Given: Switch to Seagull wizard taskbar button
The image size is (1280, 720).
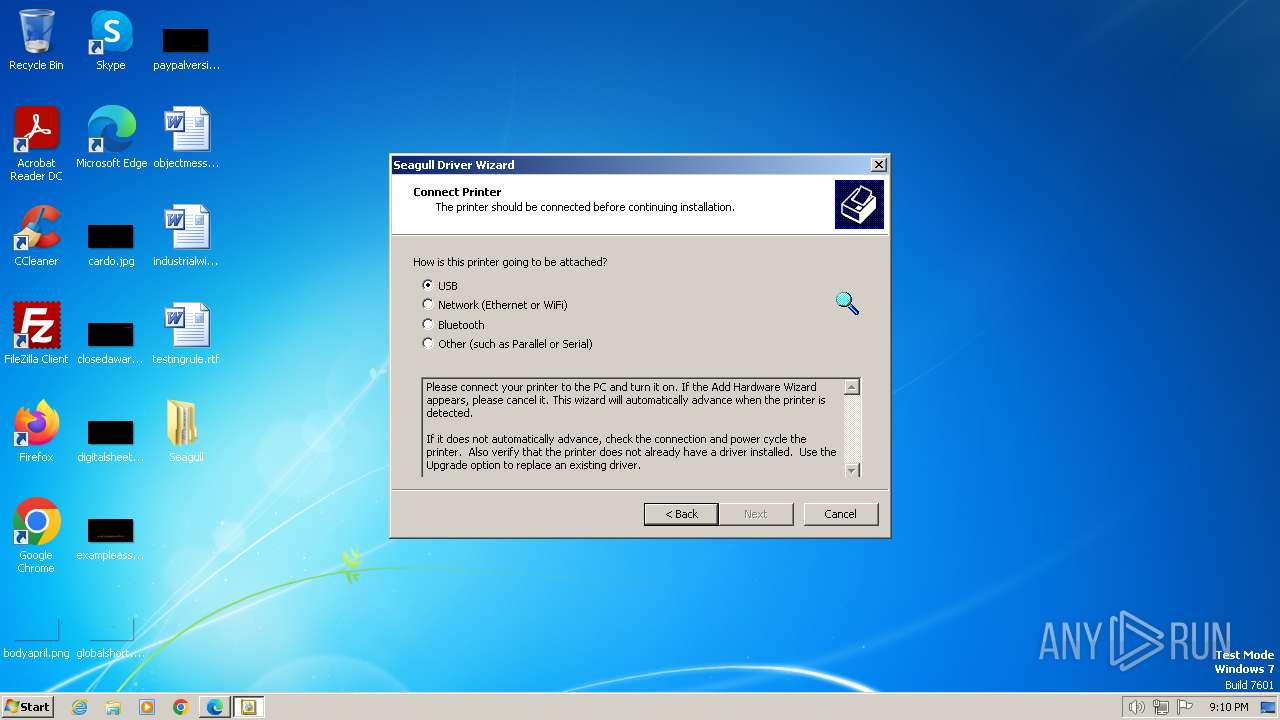Looking at the screenshot, I should (249, 707).
